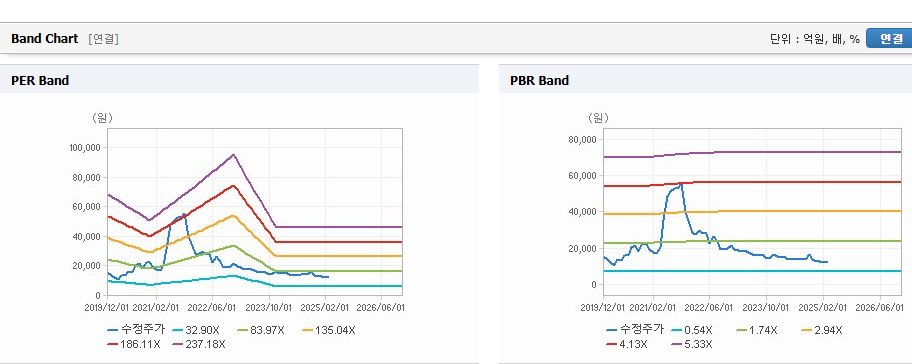
Task: Select the Band Chart heading
Action: (x=44, y=38)
